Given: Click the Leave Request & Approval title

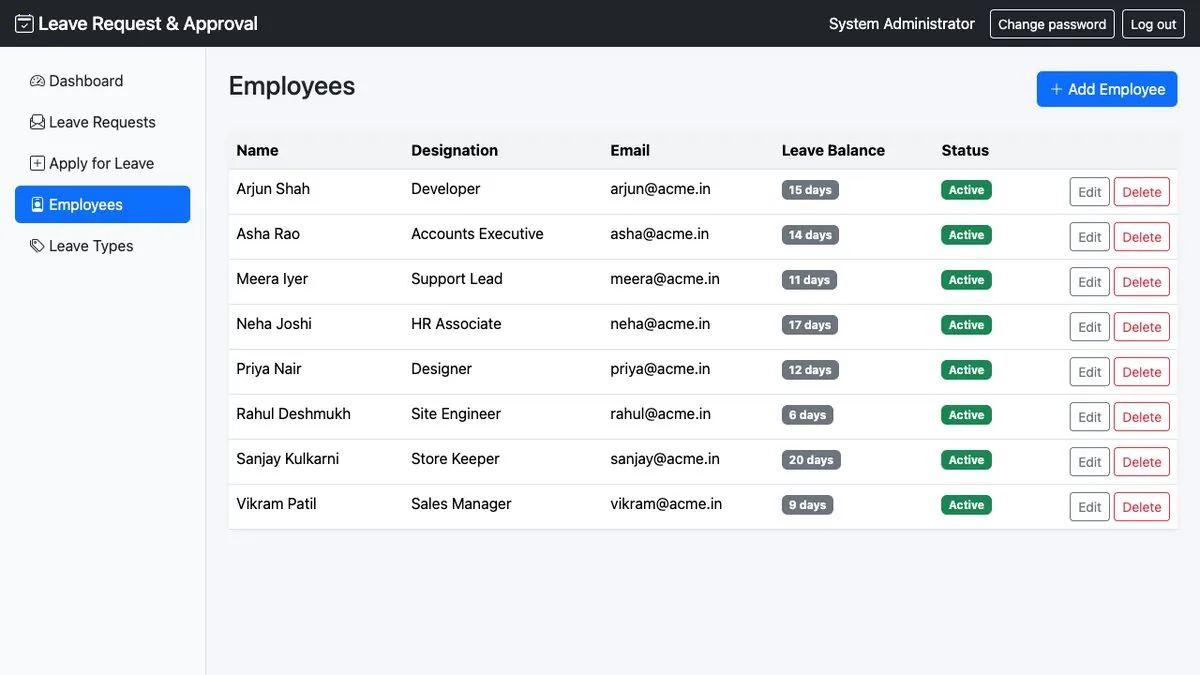Looking at the screenshot, I should [x=148, y=23].
